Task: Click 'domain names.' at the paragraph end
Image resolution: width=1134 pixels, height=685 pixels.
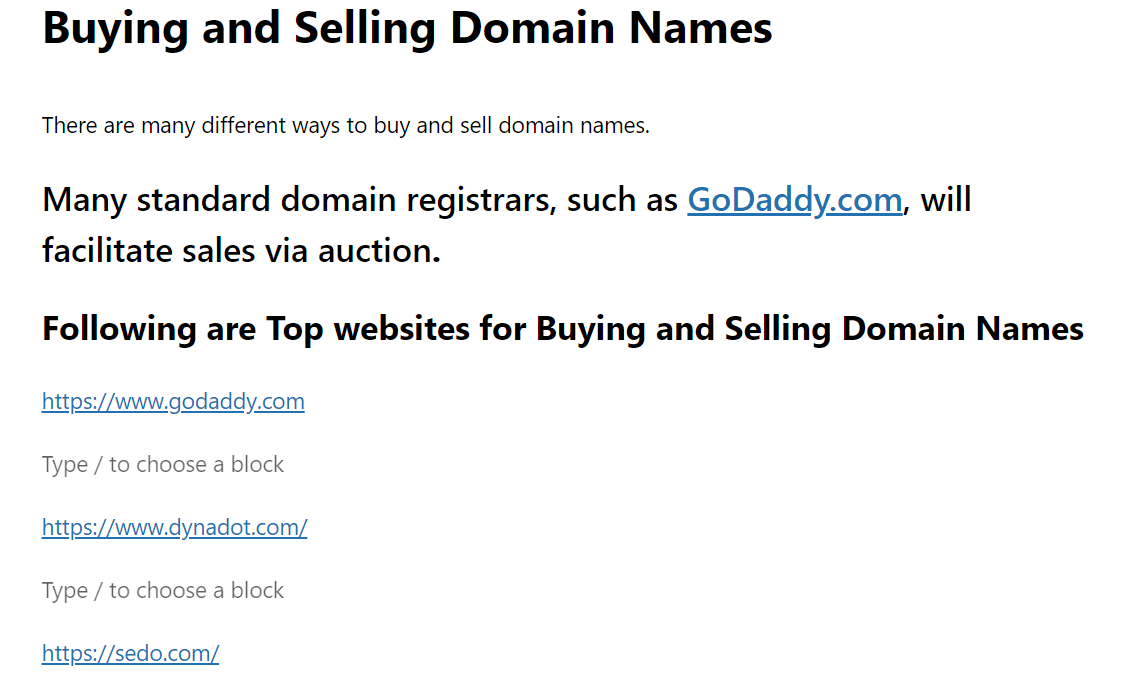Action: (574, 126)
